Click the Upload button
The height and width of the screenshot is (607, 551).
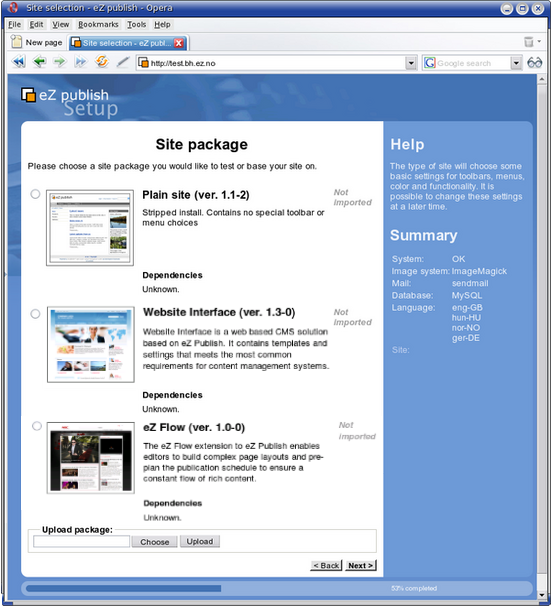200,541
